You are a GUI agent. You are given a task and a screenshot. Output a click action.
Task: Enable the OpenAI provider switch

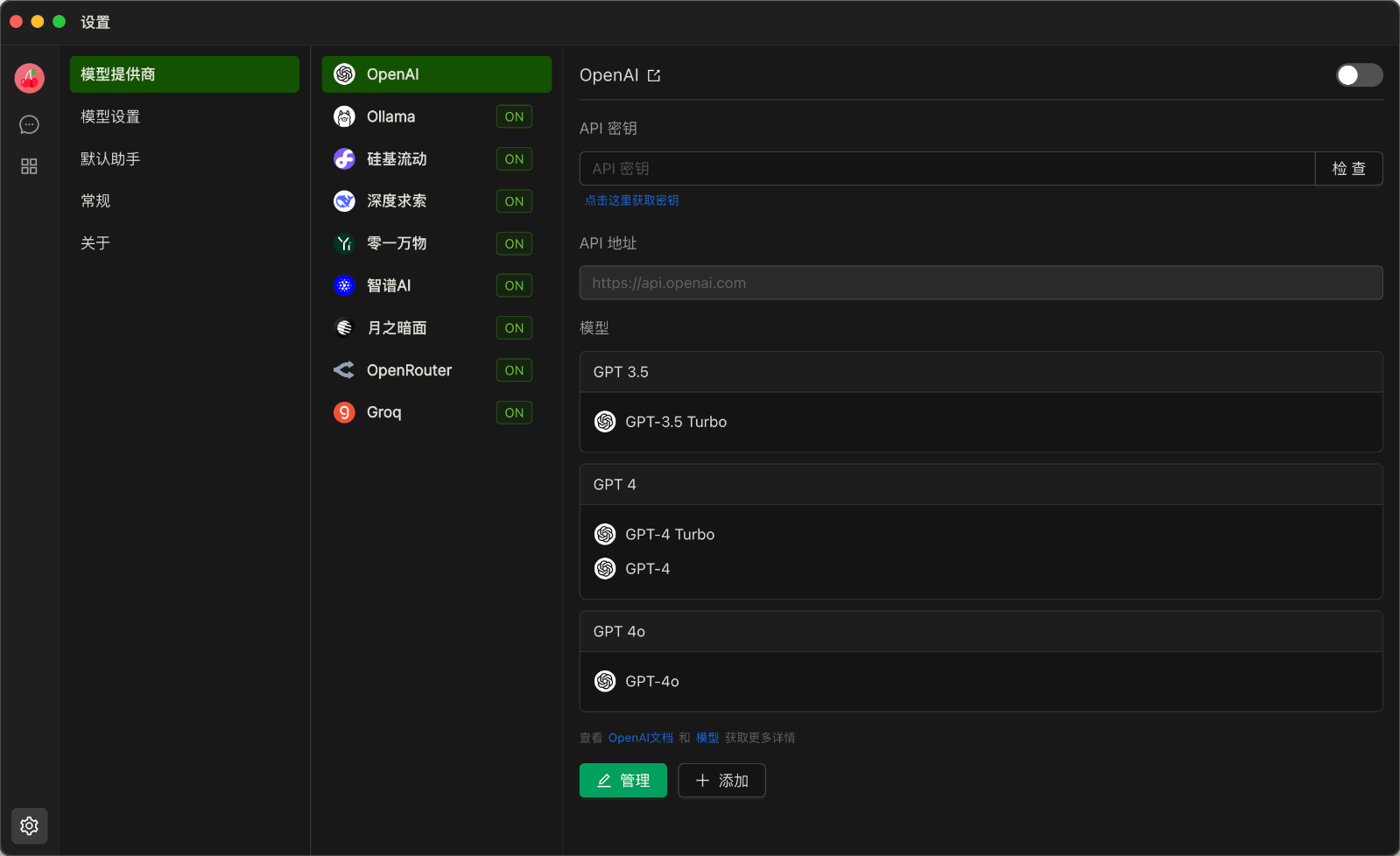(1360, 75)
